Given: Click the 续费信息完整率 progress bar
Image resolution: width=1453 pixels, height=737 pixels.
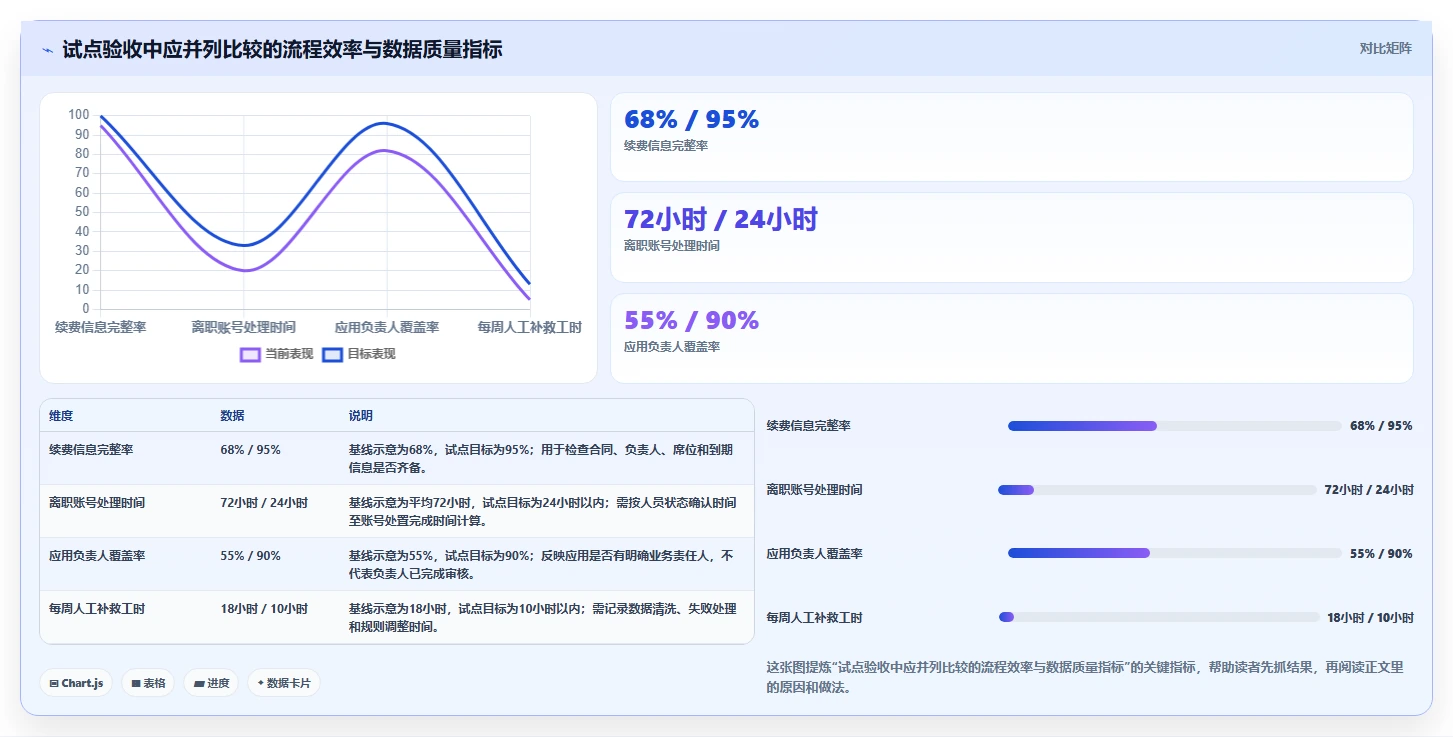Looking at the screenshot, I should coord(1174,426).
